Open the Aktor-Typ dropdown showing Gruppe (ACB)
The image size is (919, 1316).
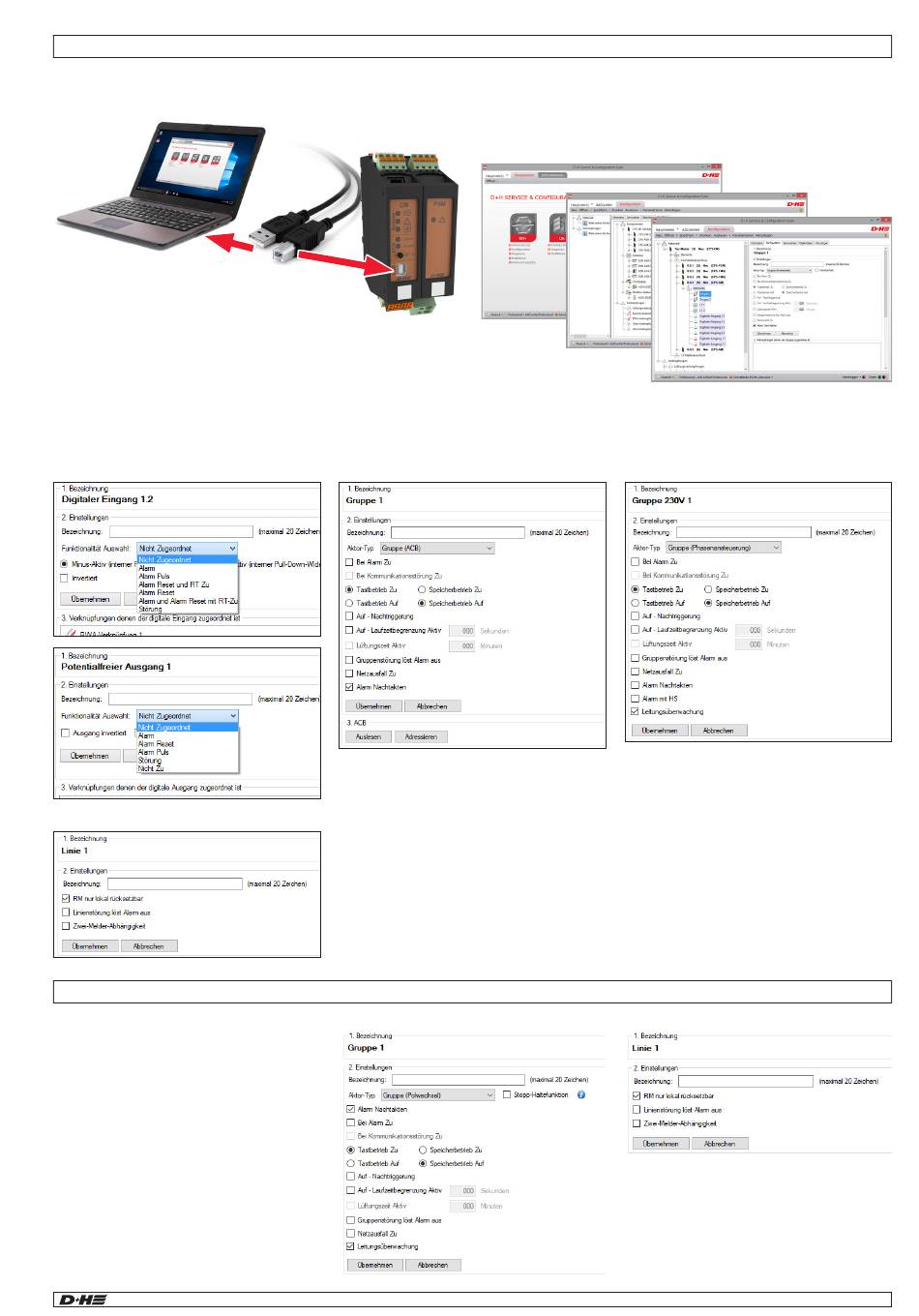tap(436, 548)
